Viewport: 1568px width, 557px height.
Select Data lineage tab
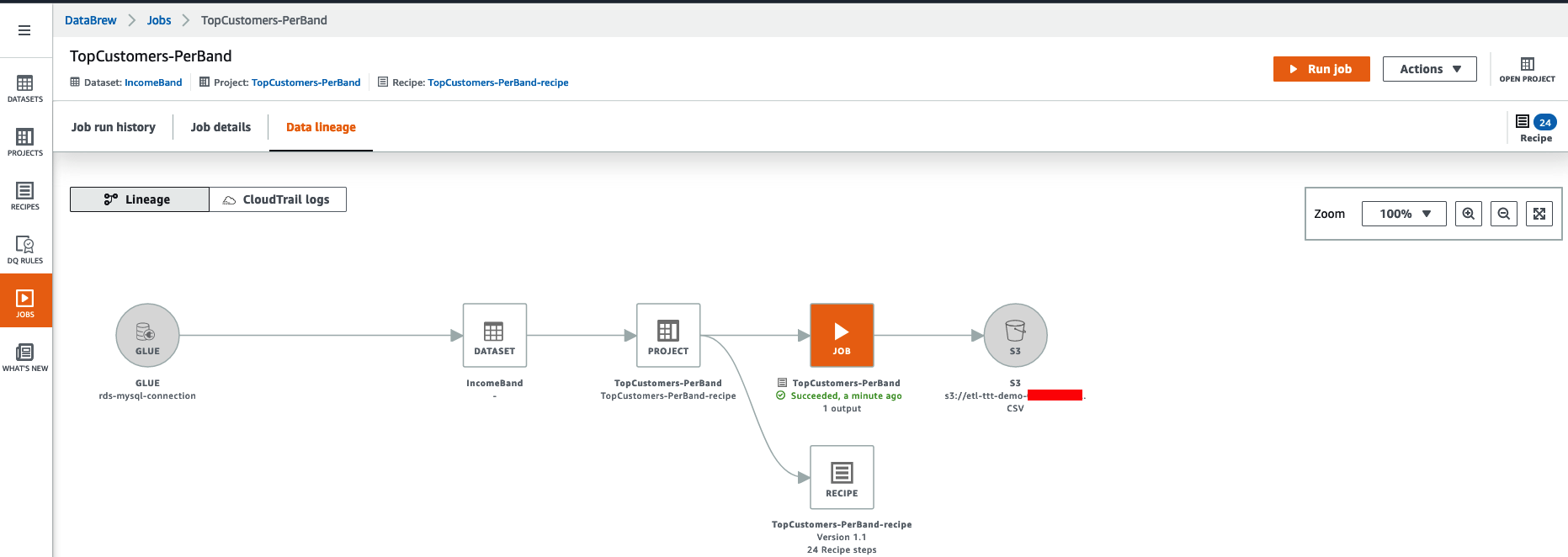tap(321, 127)
